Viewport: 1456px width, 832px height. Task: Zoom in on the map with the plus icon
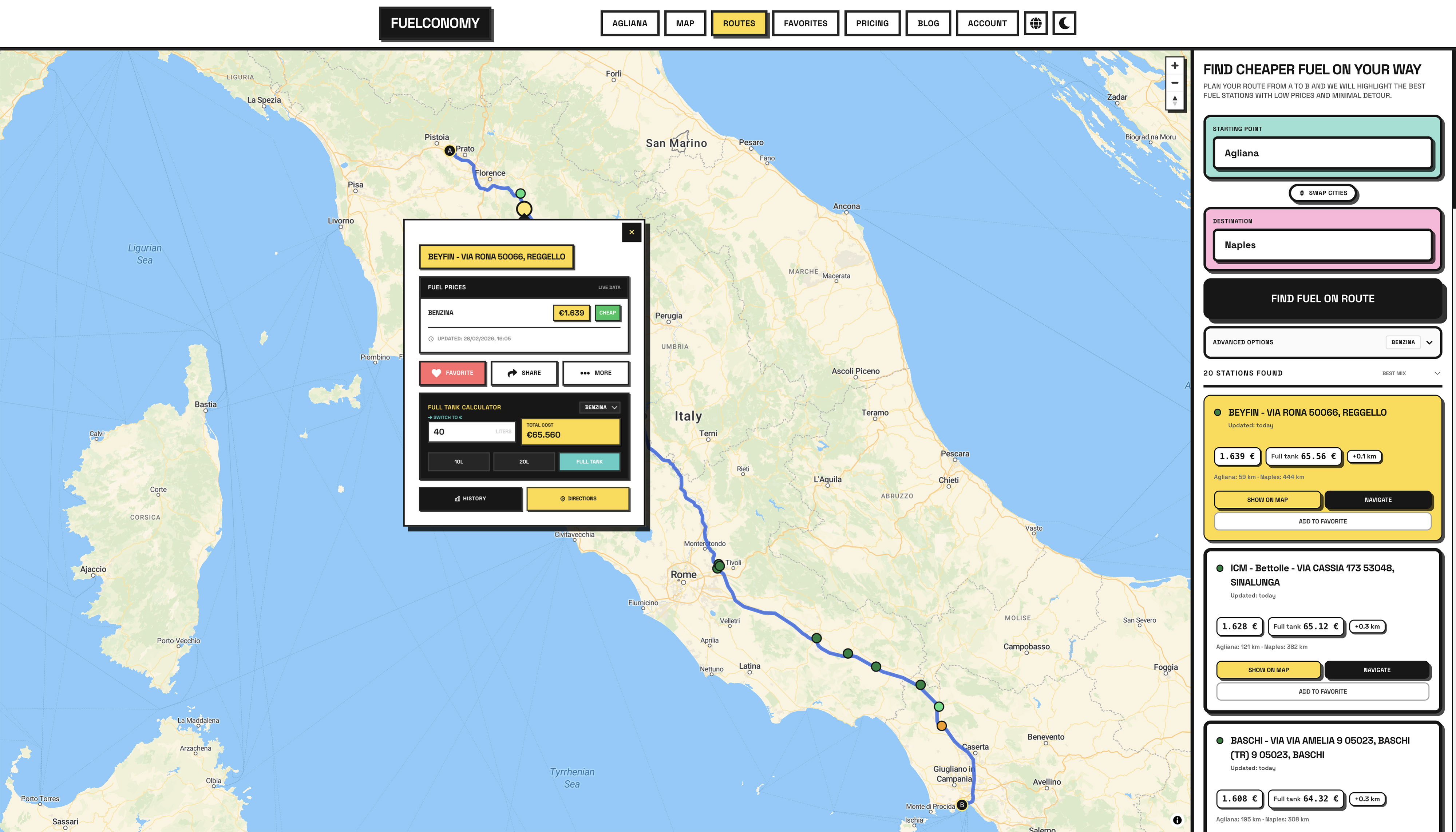point(1174,65)
